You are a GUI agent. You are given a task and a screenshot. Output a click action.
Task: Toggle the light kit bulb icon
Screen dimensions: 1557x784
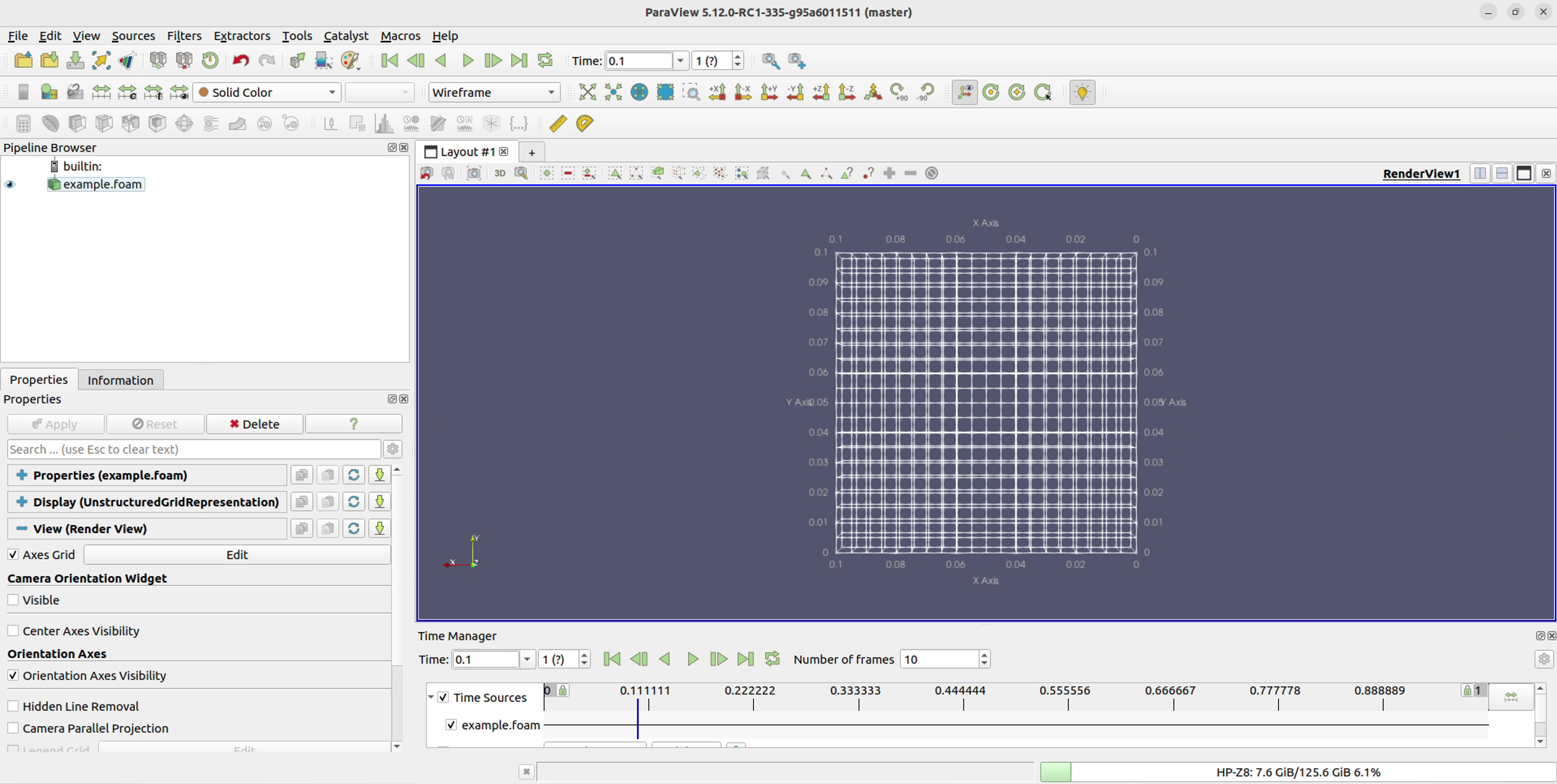click(1081, 92)
